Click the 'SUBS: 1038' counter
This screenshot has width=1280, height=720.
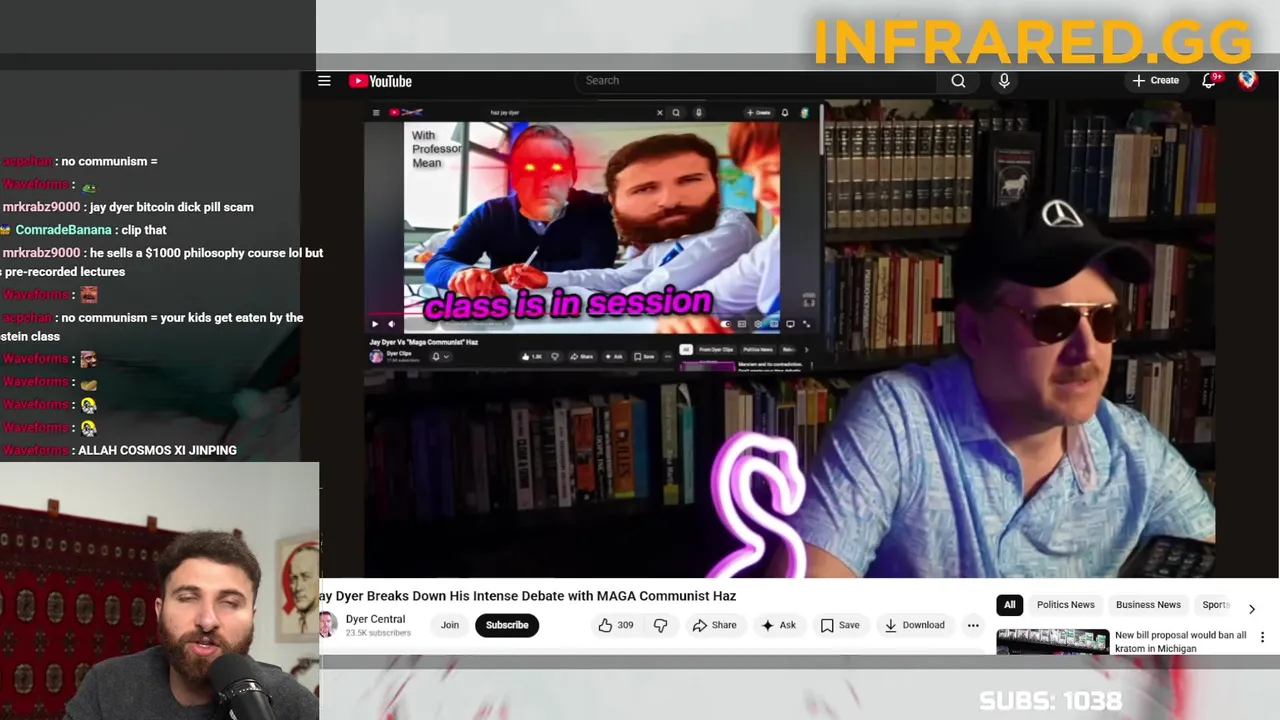pos(1050,701)
